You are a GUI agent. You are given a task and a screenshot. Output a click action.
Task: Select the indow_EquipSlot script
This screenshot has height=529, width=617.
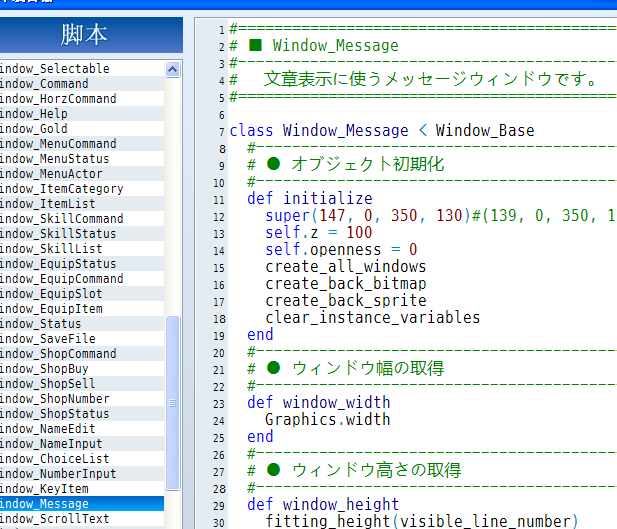point(82,293)
